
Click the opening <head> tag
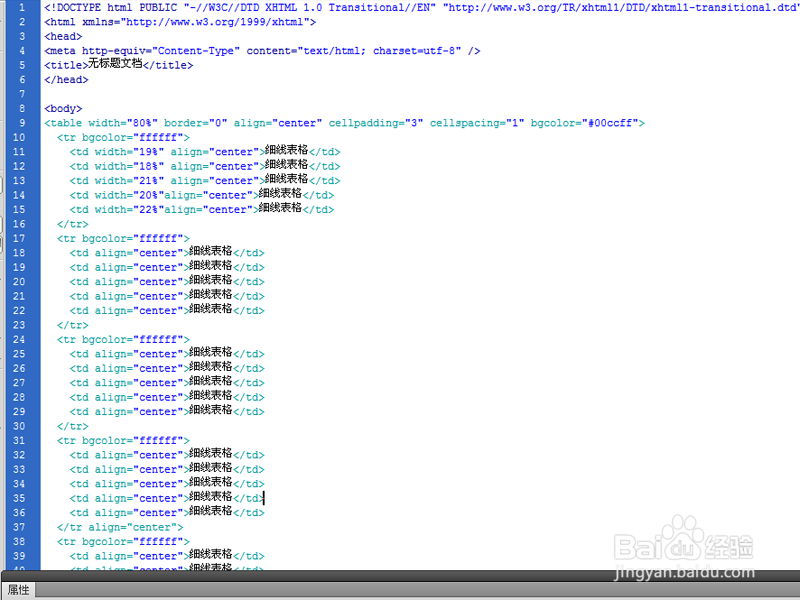tap(63, 36)
